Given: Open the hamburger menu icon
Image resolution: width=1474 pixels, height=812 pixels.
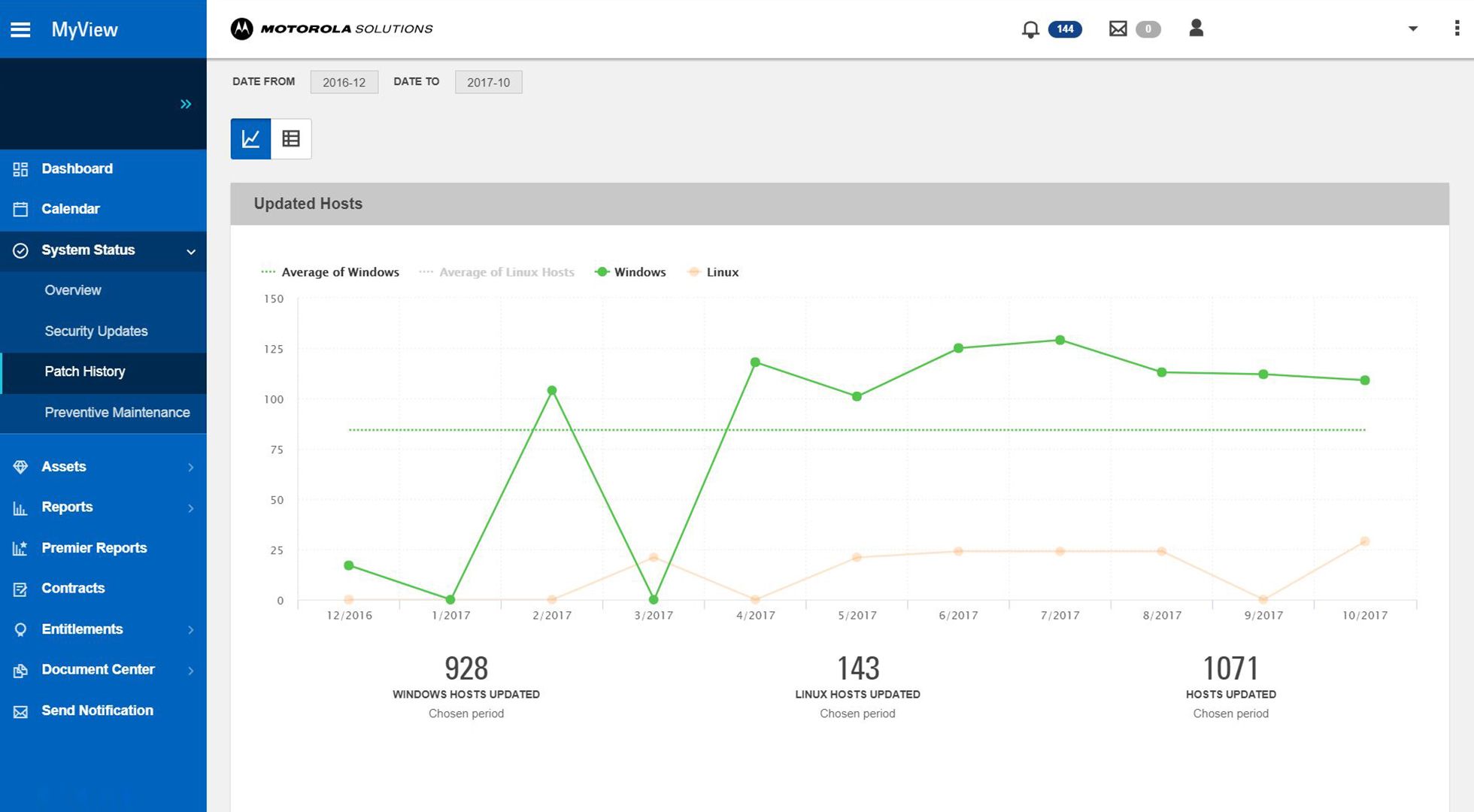Looking at the screenshot, I should point(20,29).
